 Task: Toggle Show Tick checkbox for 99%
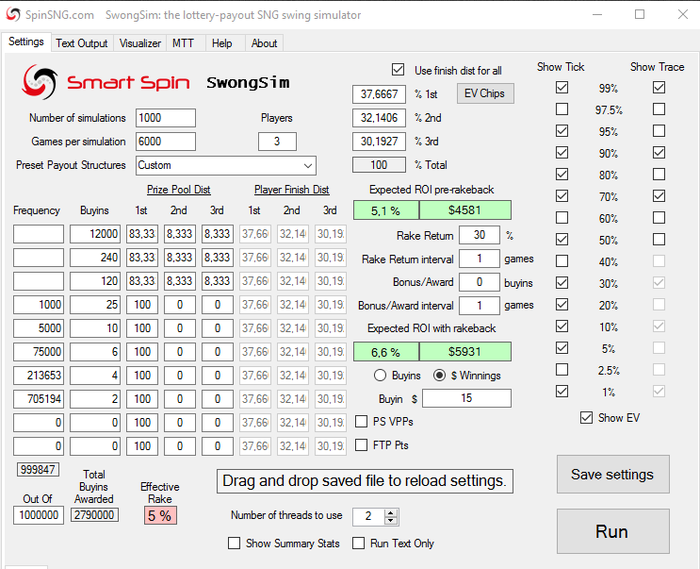click(x=562, y=87)
